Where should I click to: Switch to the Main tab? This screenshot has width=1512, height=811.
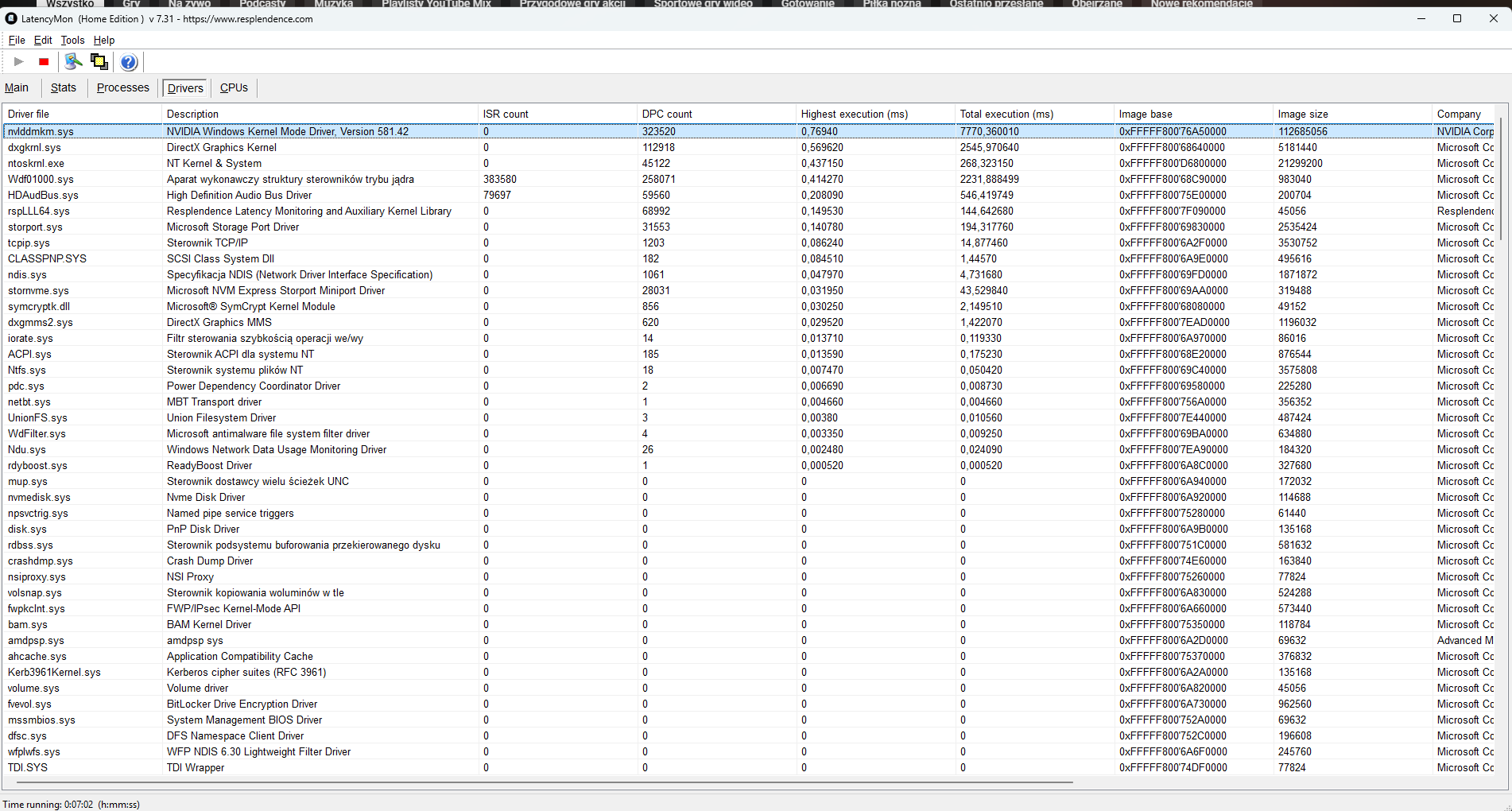(17, 87)
